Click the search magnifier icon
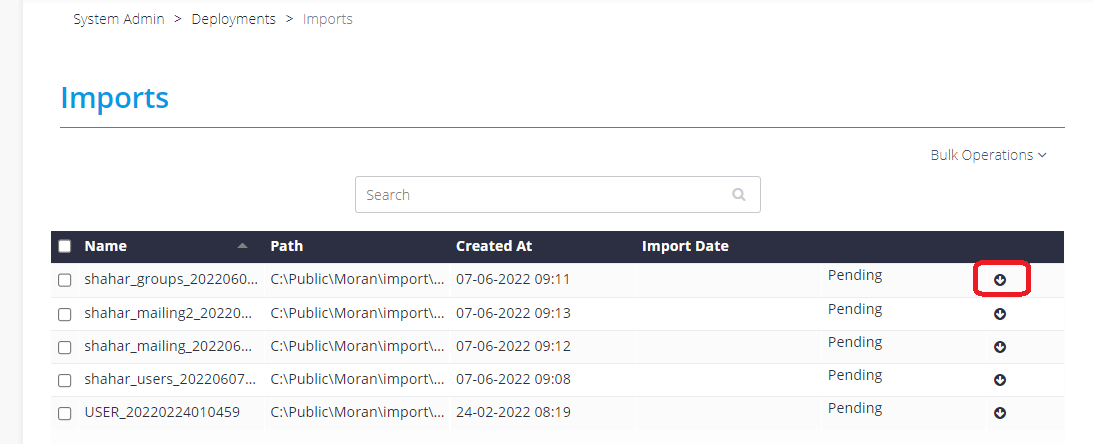The height and width of the screenshot is (444, 1093). click(x=739, y=194)
